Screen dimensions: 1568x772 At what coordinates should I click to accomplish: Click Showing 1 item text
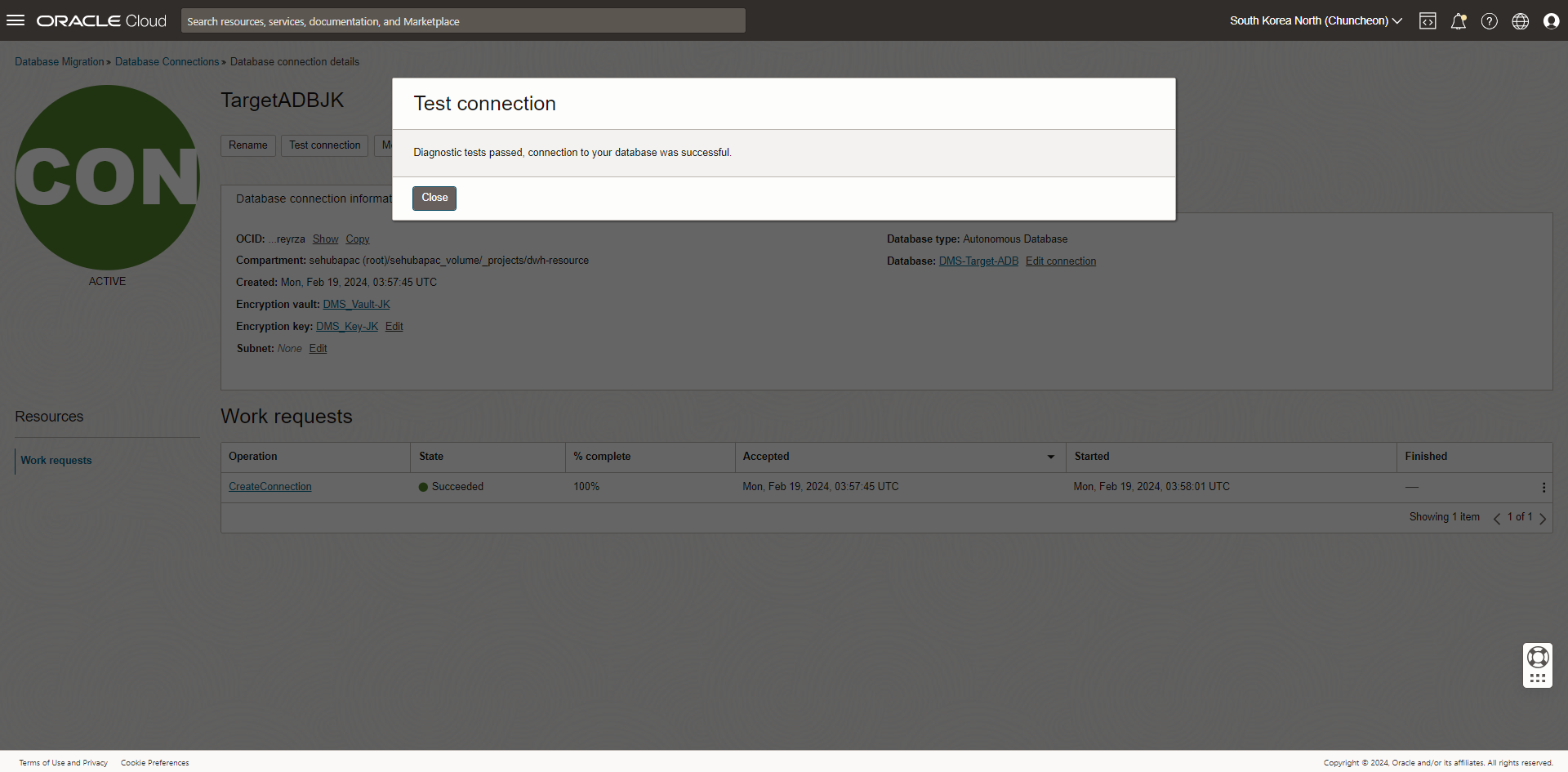tap(1445, 517)
